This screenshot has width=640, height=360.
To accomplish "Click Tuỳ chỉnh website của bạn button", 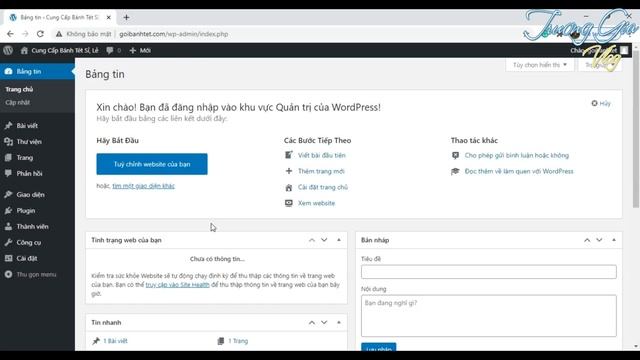I will (x=152, y=164).
